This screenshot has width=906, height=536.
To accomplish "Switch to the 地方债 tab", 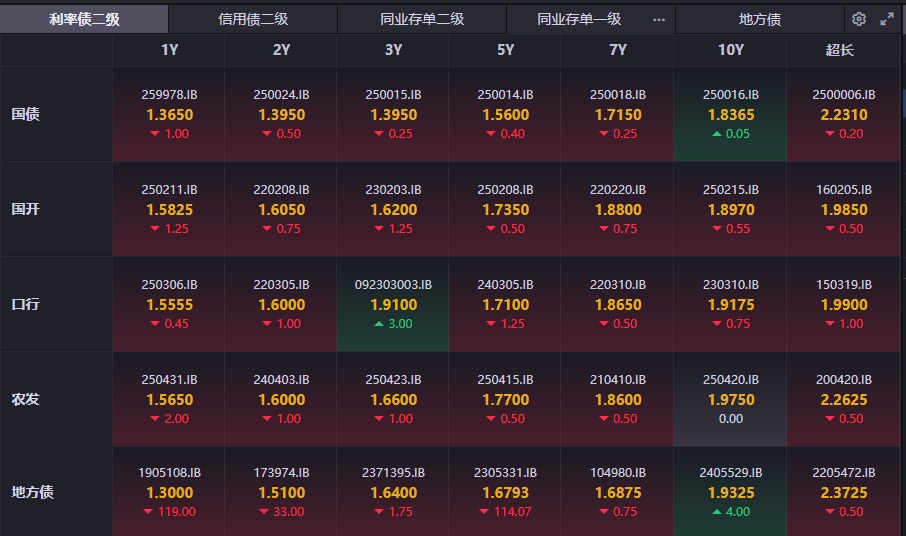I will [x=760, y=19].
